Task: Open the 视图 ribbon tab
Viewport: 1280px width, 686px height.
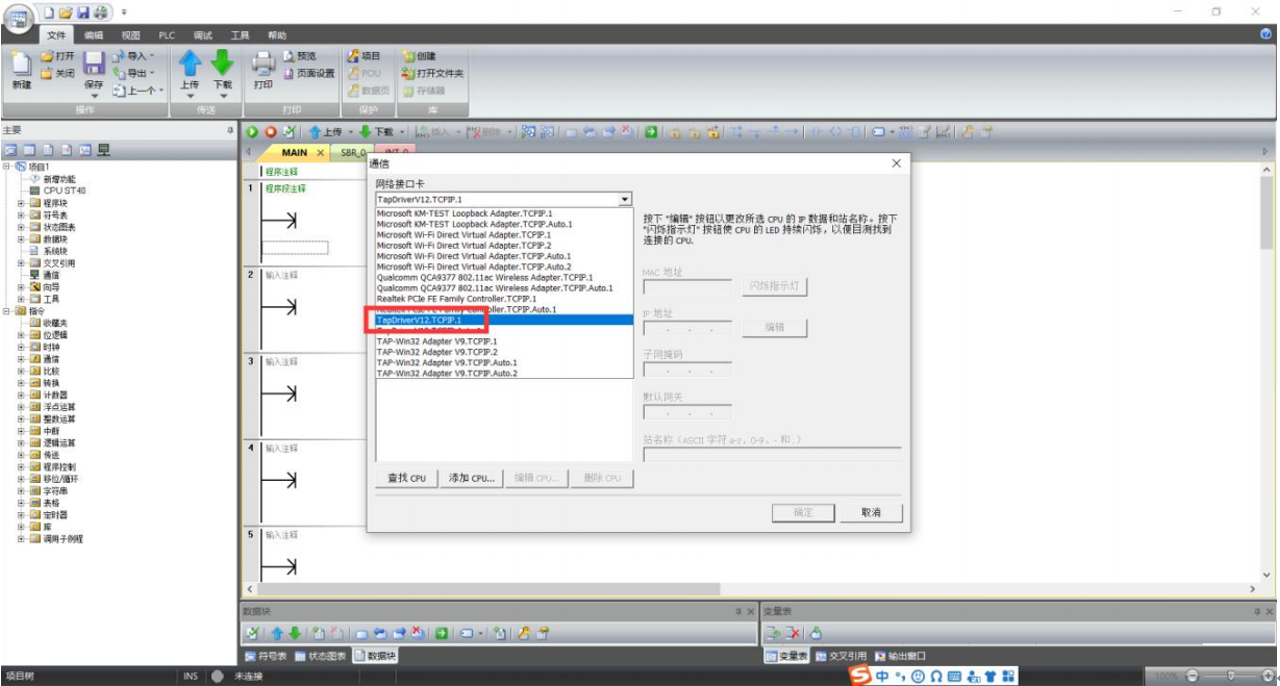Action: (131, 35)
